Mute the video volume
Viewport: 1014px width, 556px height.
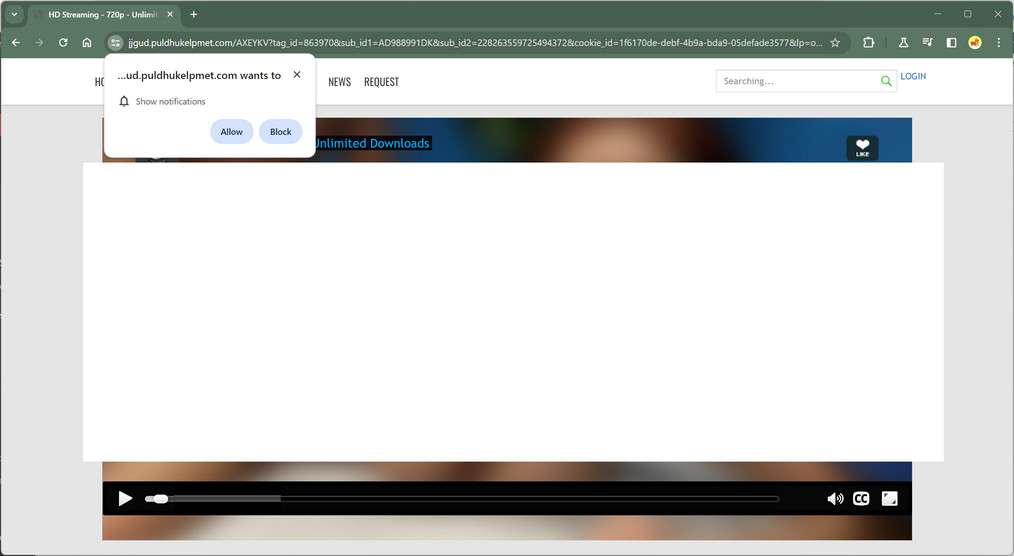[835, 498]
